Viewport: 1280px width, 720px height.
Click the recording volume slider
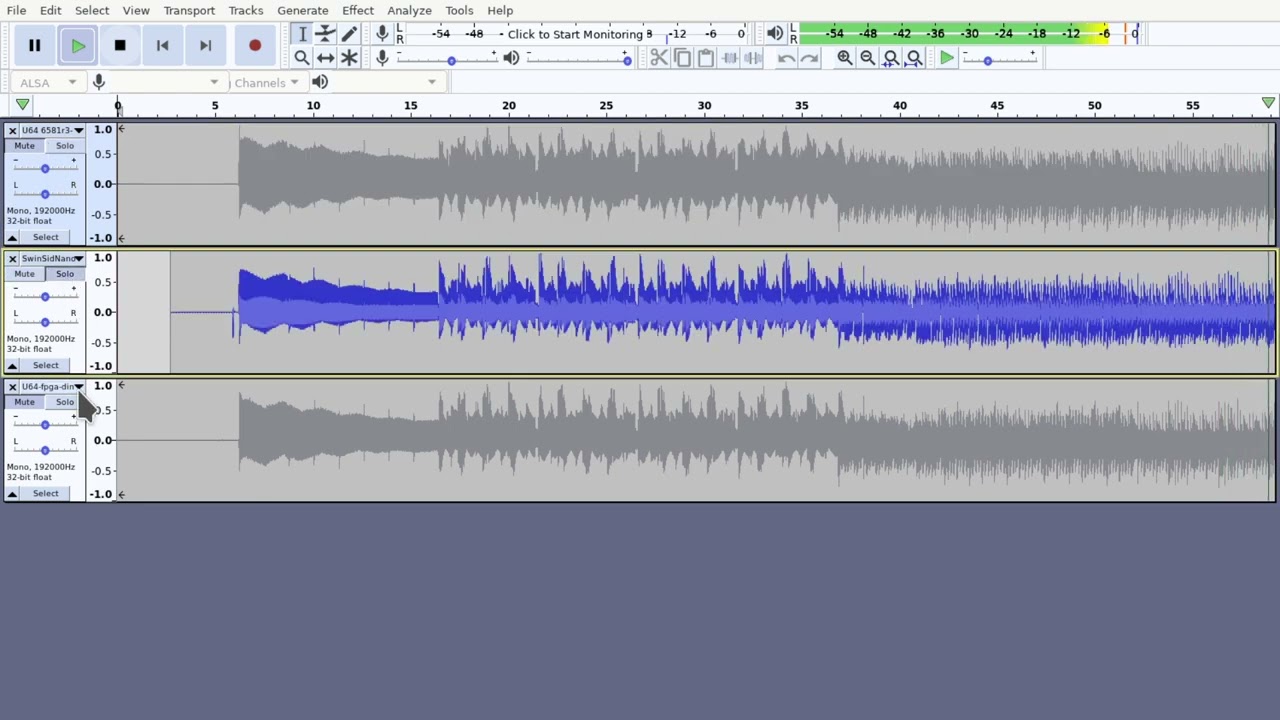(446, 59)
